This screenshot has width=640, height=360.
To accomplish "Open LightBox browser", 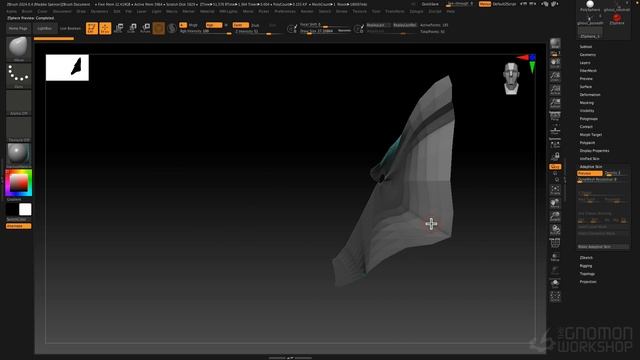I will pos(44,29).
